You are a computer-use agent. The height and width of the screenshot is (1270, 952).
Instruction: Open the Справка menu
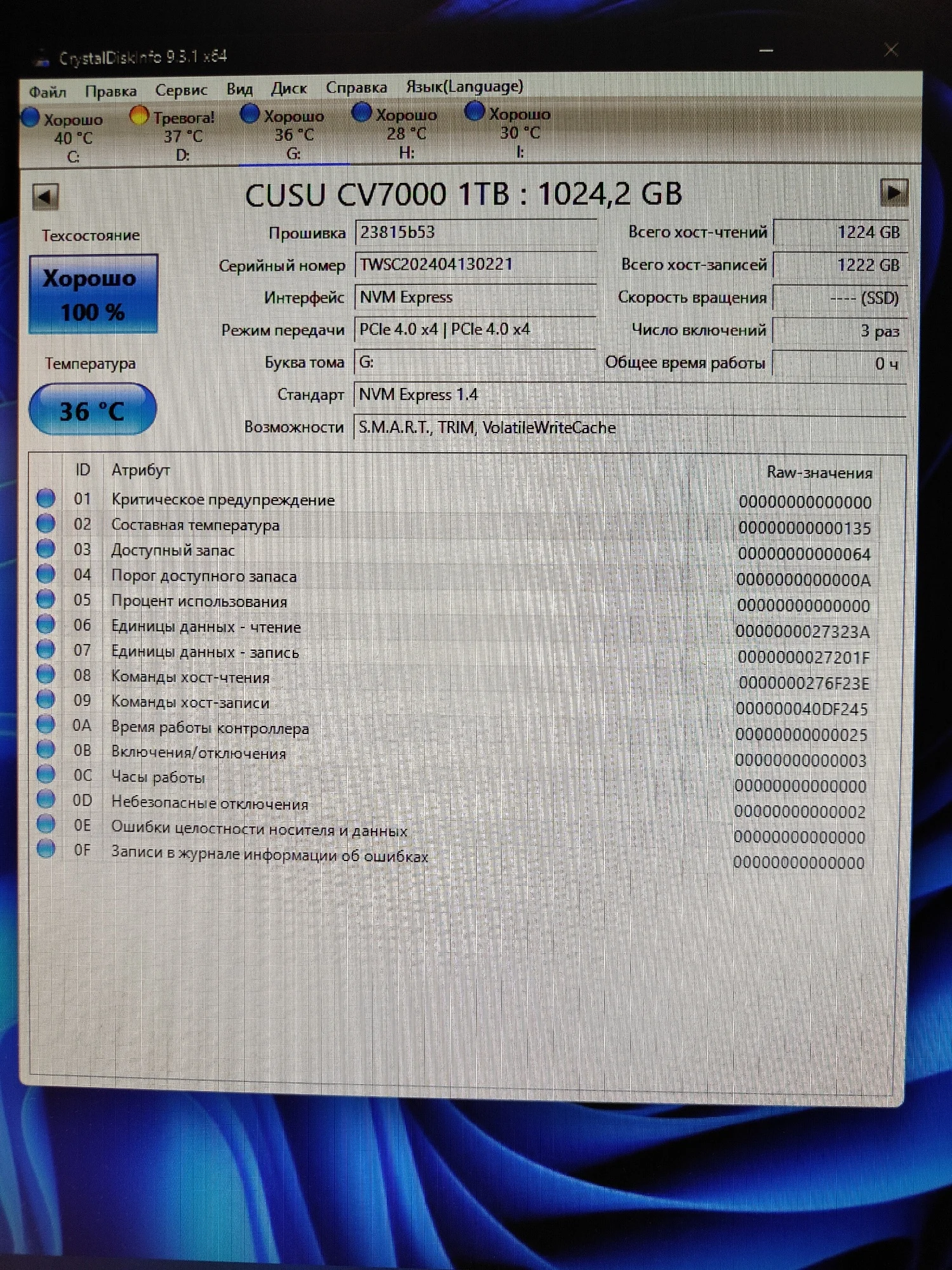[356, 87]
